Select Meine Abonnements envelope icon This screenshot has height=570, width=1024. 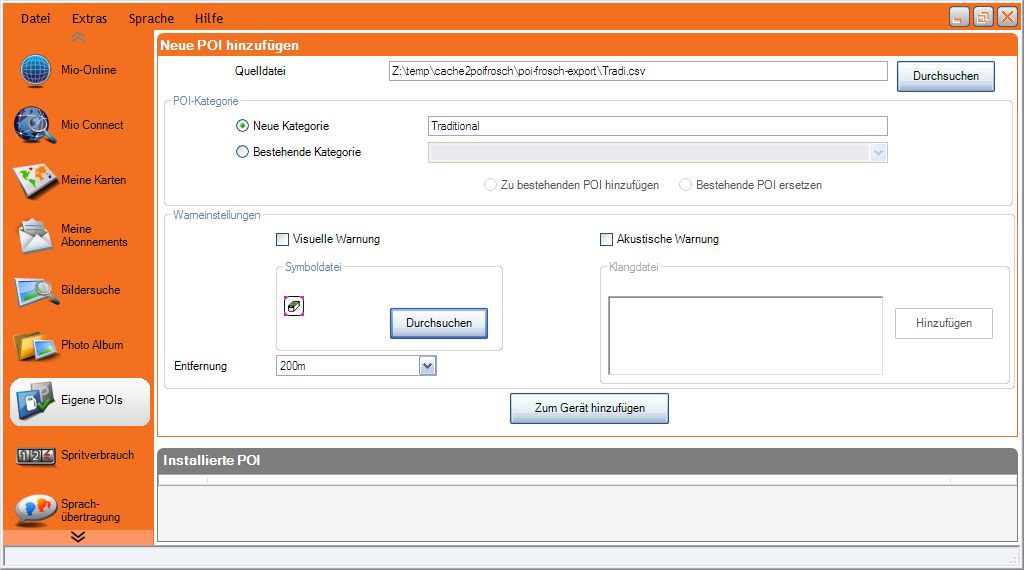coord(34,236)
